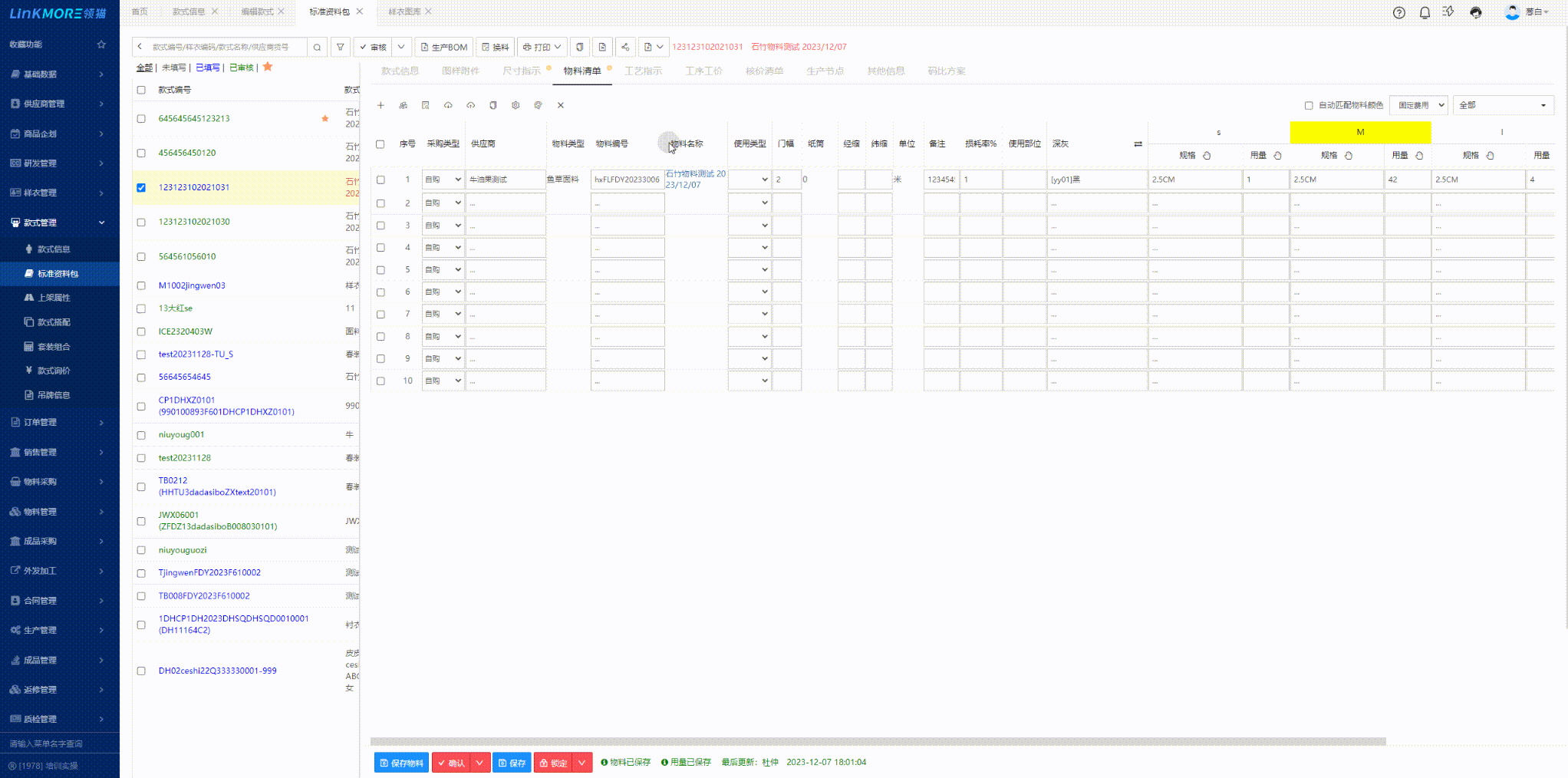Open customer service headset icon
The image size is (1568, 778).
(x=1476, y=12)
